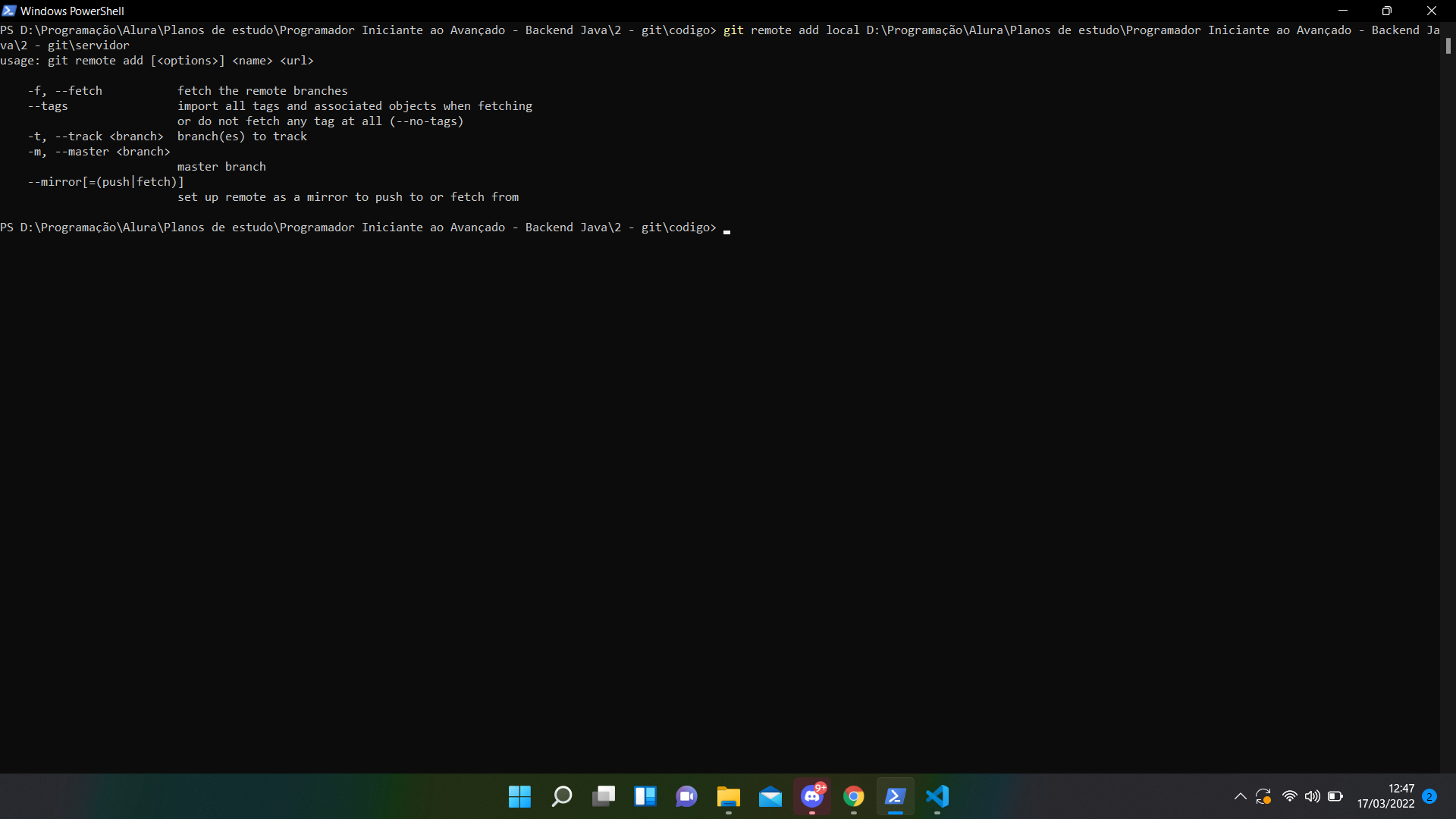
Task: Open Task View on the taskbar
Action: click(604, 796)
